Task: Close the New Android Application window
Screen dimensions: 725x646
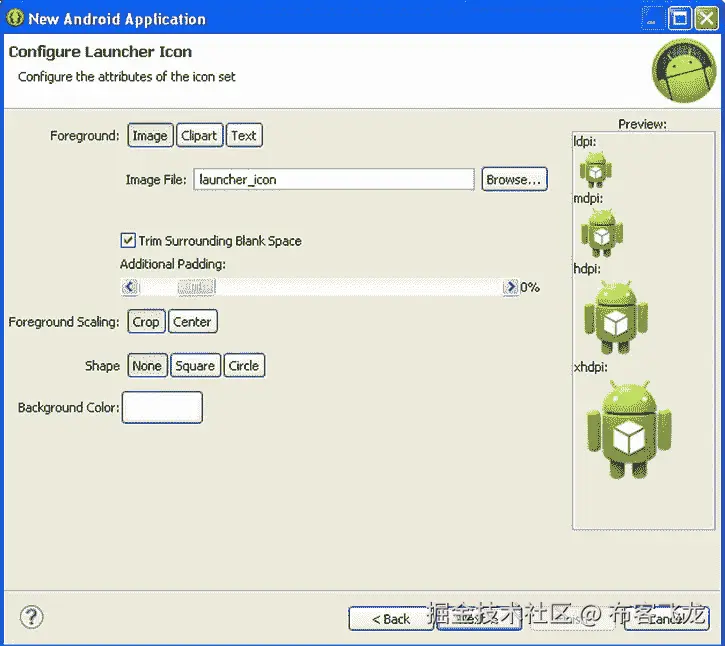Action: tap(707, 18)
